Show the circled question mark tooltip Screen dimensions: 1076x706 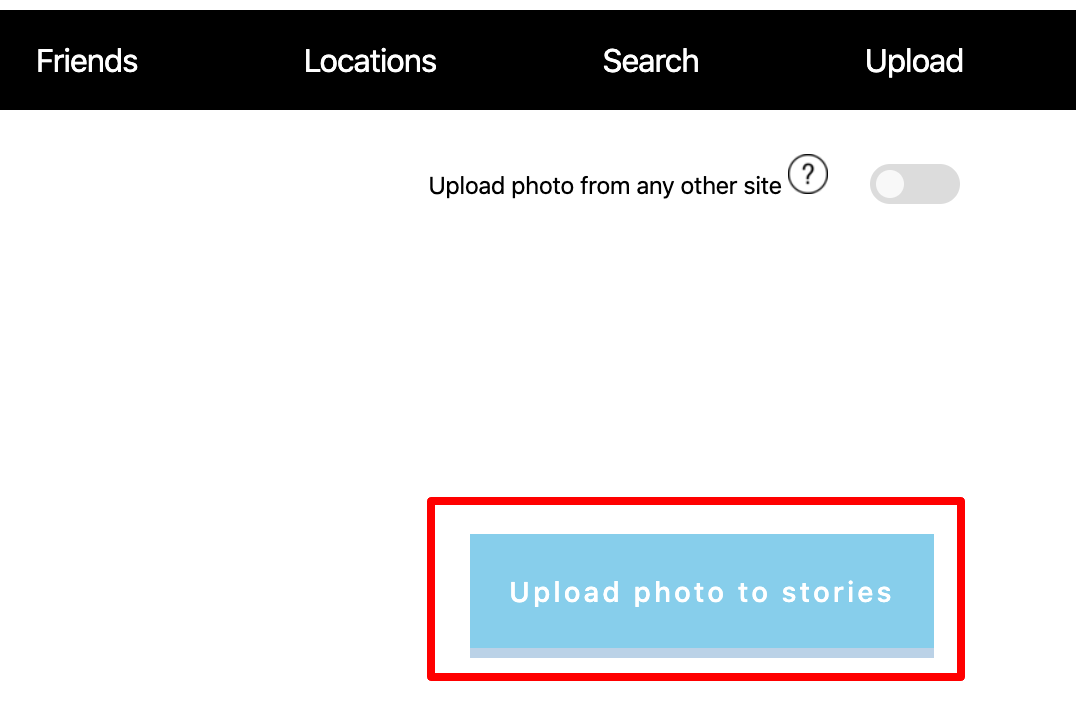point(808,174)
